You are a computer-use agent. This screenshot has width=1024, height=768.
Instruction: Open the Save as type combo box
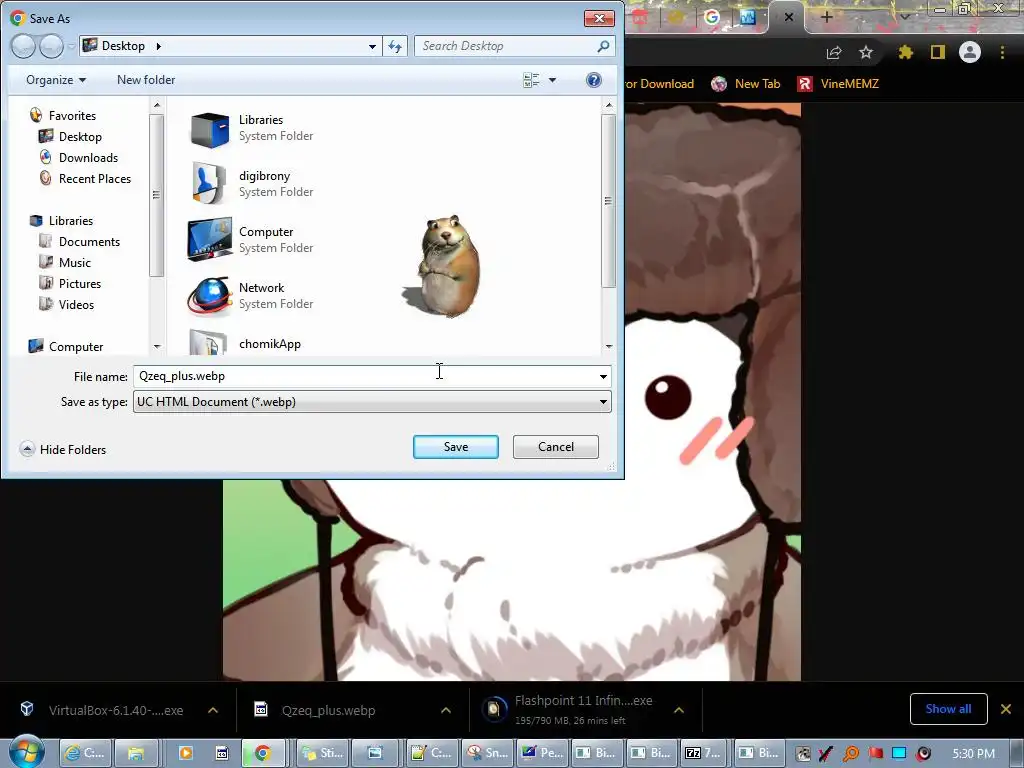click(372, 402)
